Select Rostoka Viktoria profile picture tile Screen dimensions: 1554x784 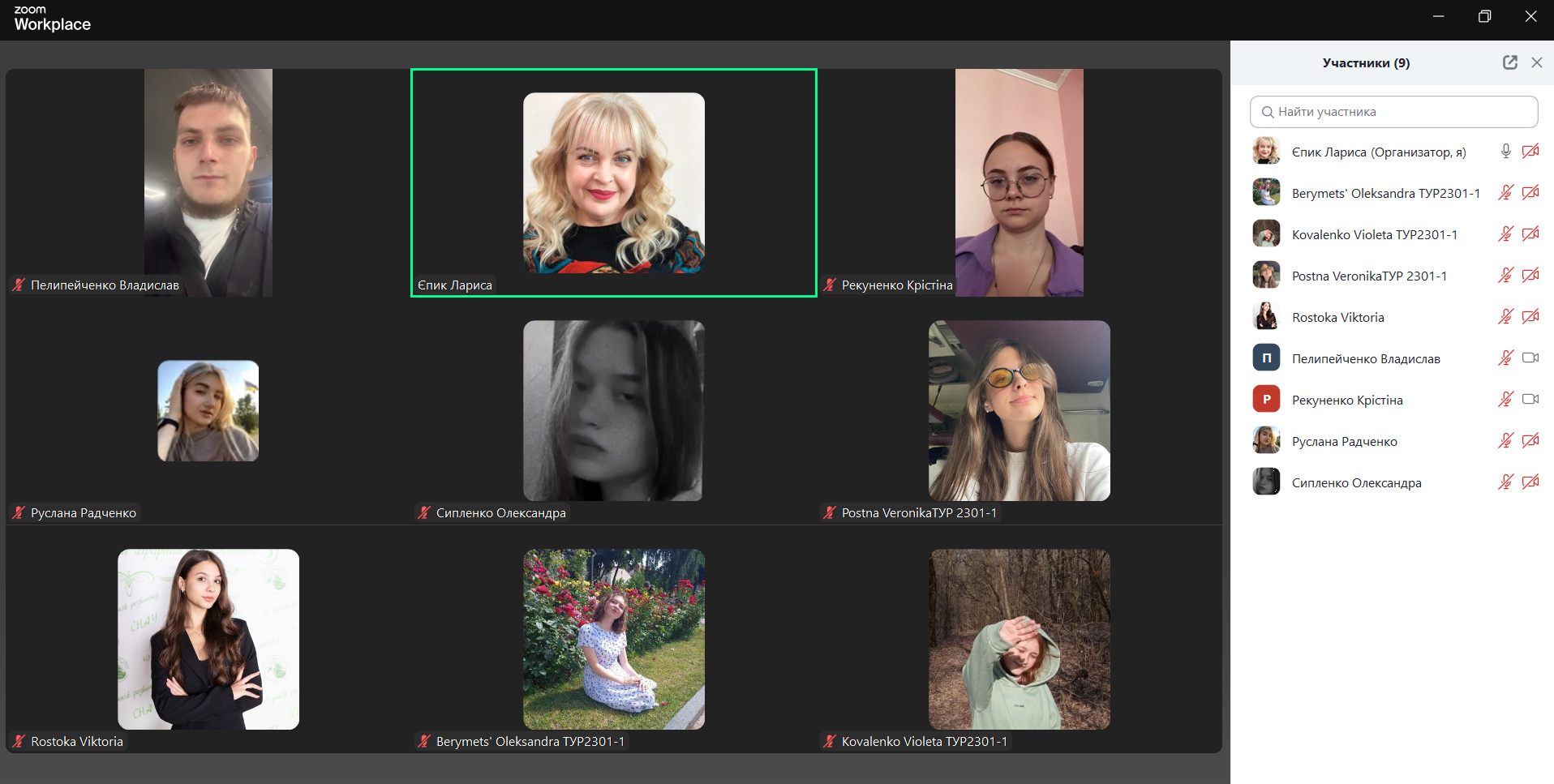coord(208,639)
